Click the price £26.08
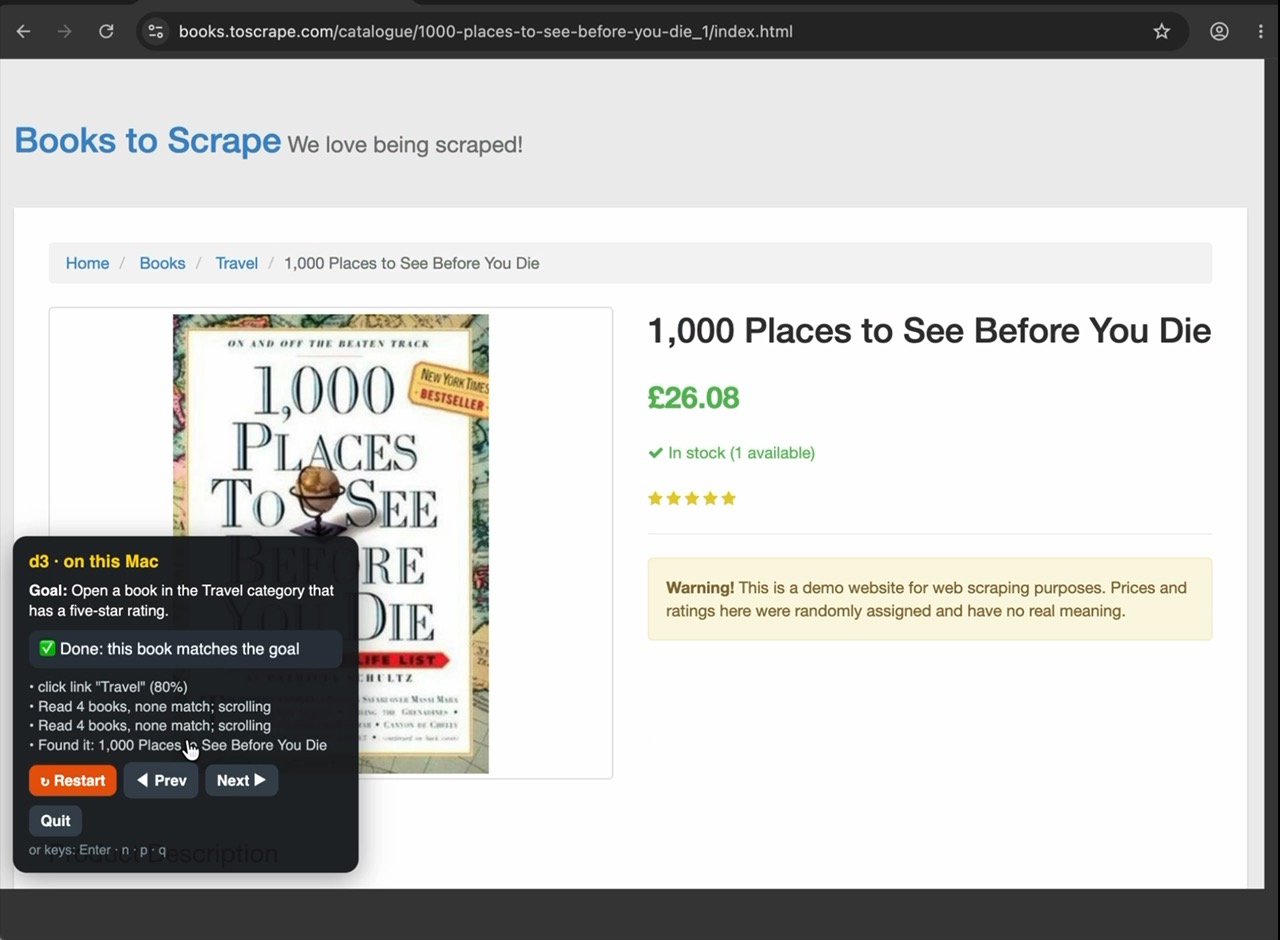Image resolution: width=1280 pixels, height=940 pixels. pos(693,398)
